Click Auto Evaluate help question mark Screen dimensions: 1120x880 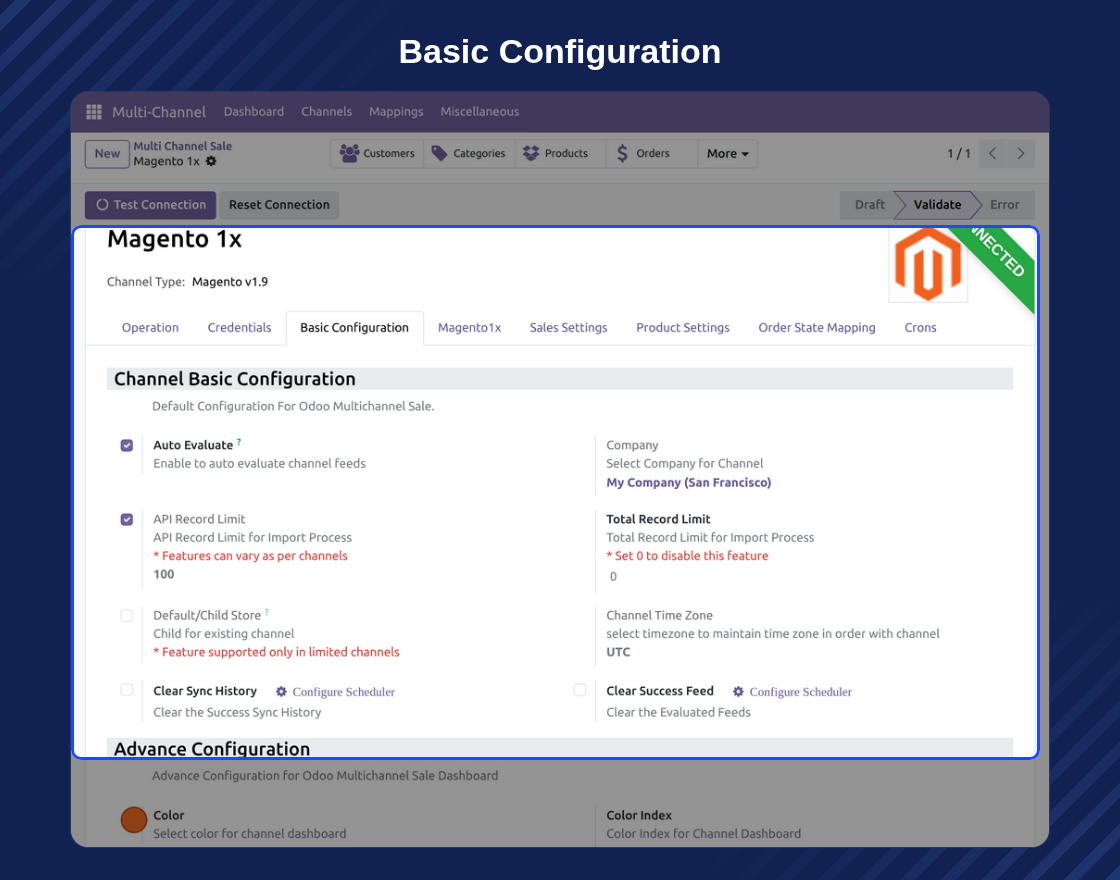coord(239,441)
